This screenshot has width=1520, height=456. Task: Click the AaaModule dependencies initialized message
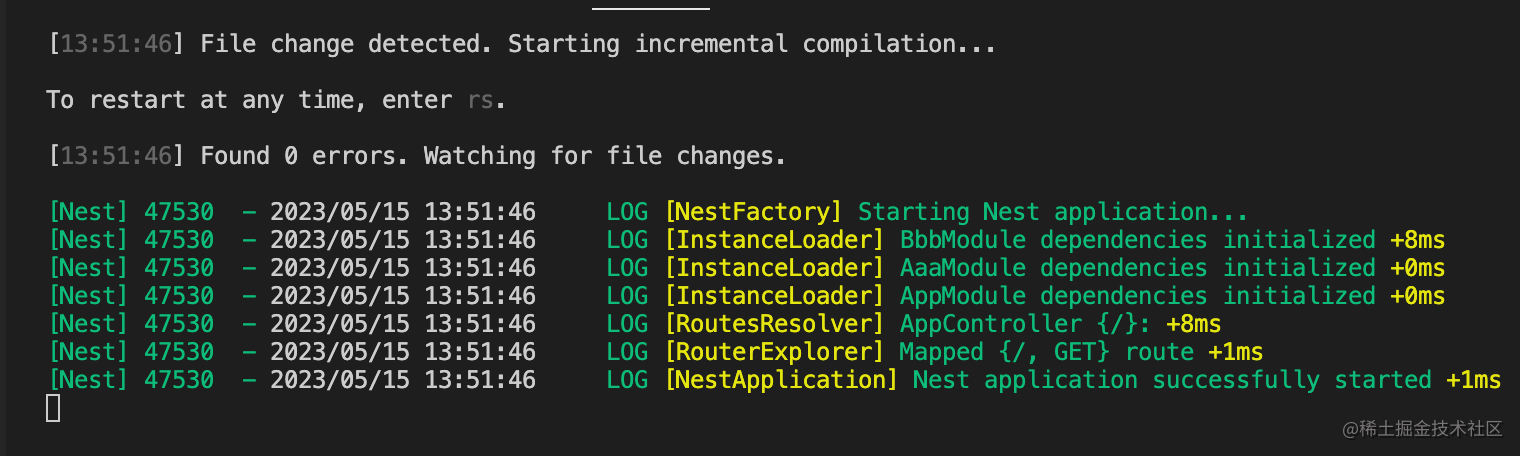[1137, 268]
